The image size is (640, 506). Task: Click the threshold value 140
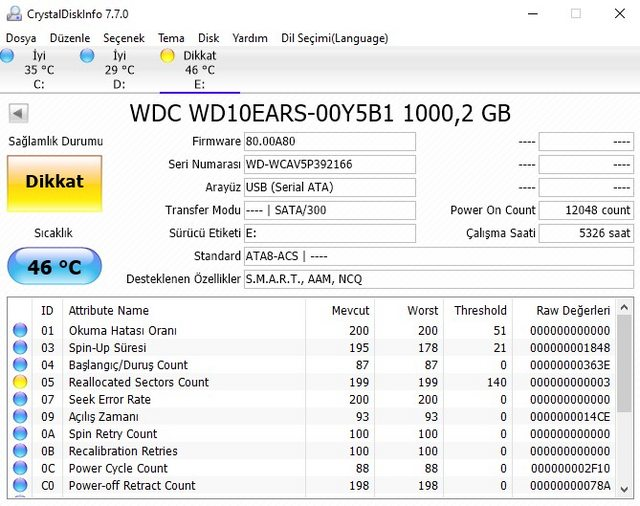(x=496, y=382)
